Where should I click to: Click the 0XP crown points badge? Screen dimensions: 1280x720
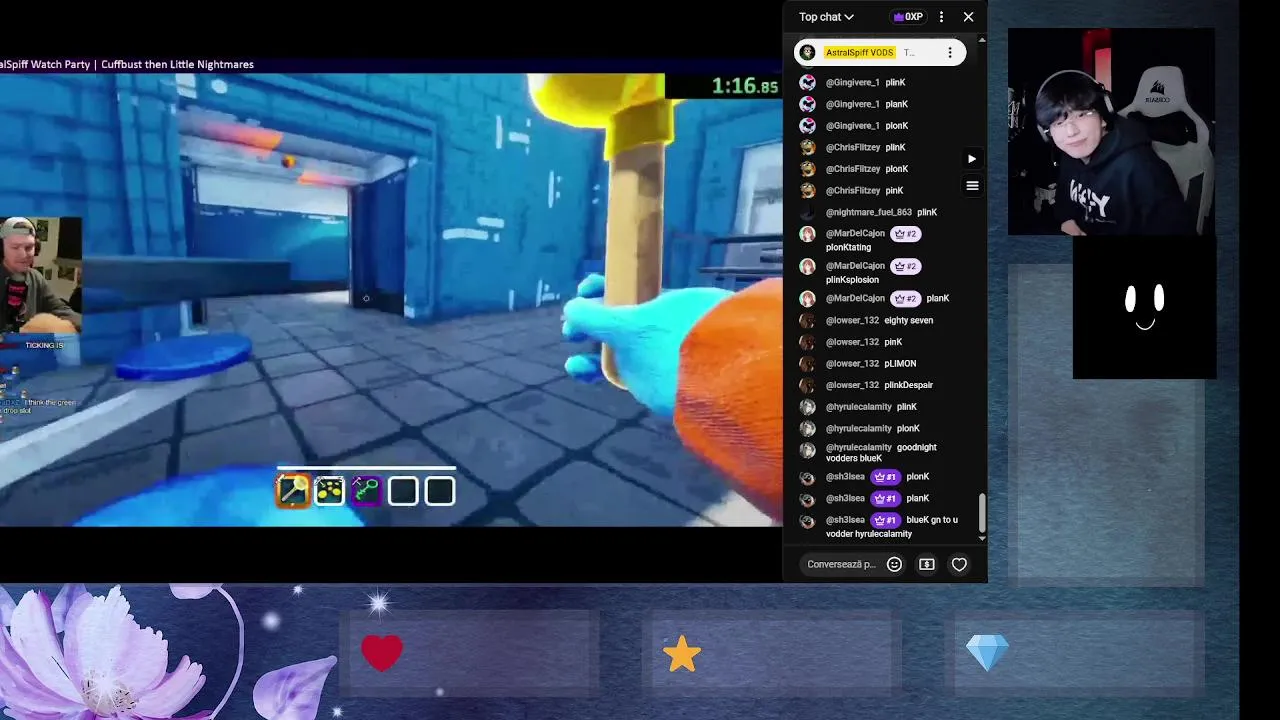pos(908,17)
